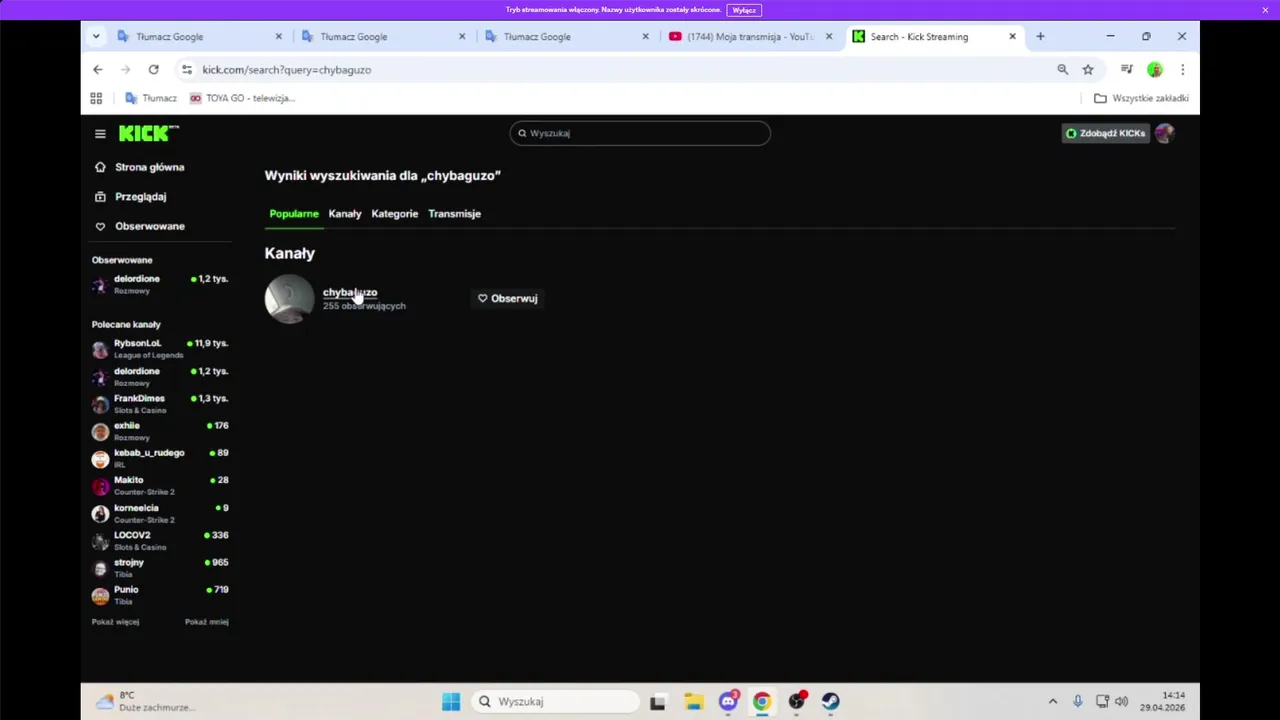Open the Chrome profile avatar
The width and height of the screenshot is (1280, 720).
(1155, 69)
